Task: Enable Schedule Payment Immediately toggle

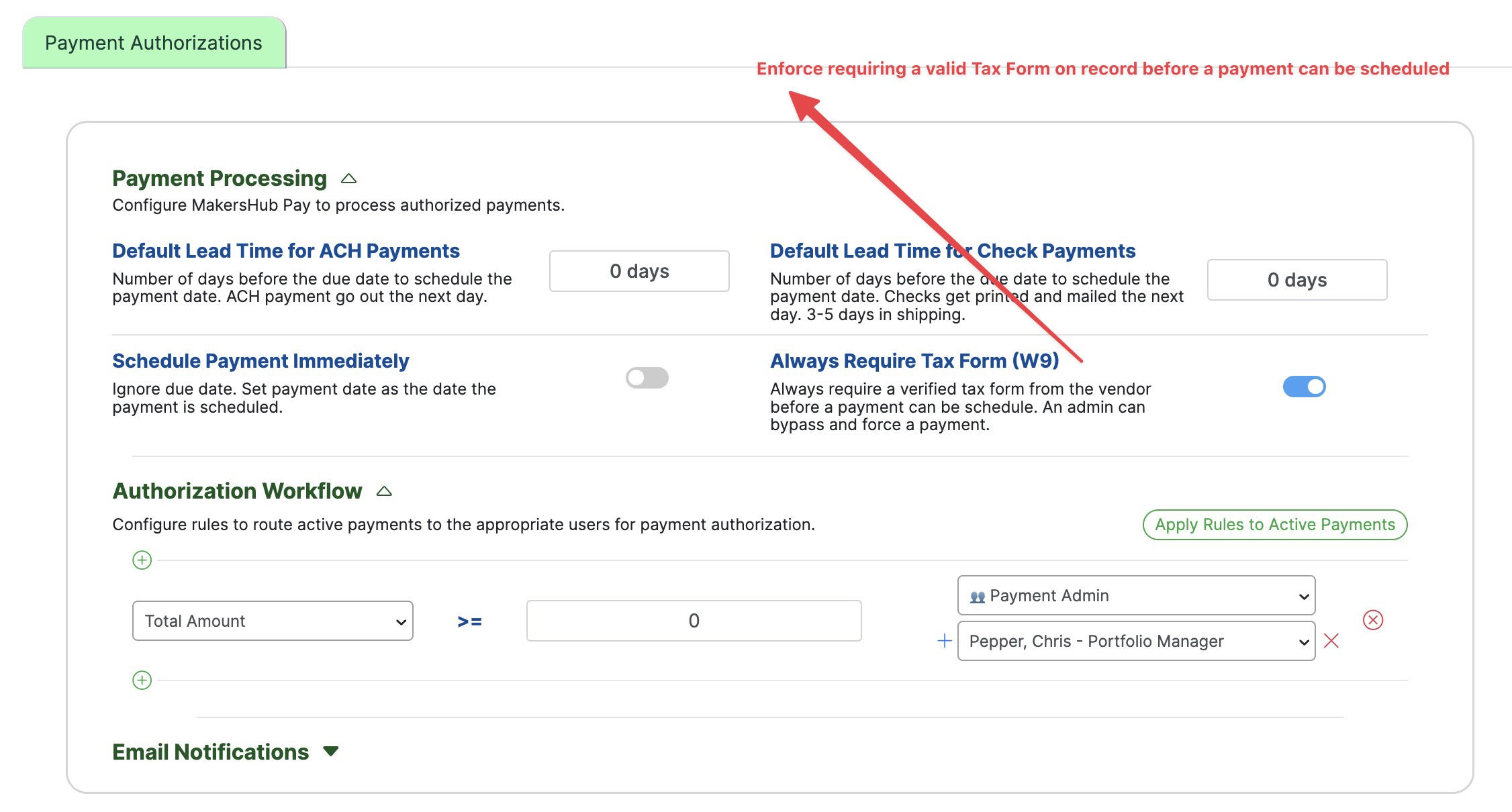Action: tap(647, 378)
